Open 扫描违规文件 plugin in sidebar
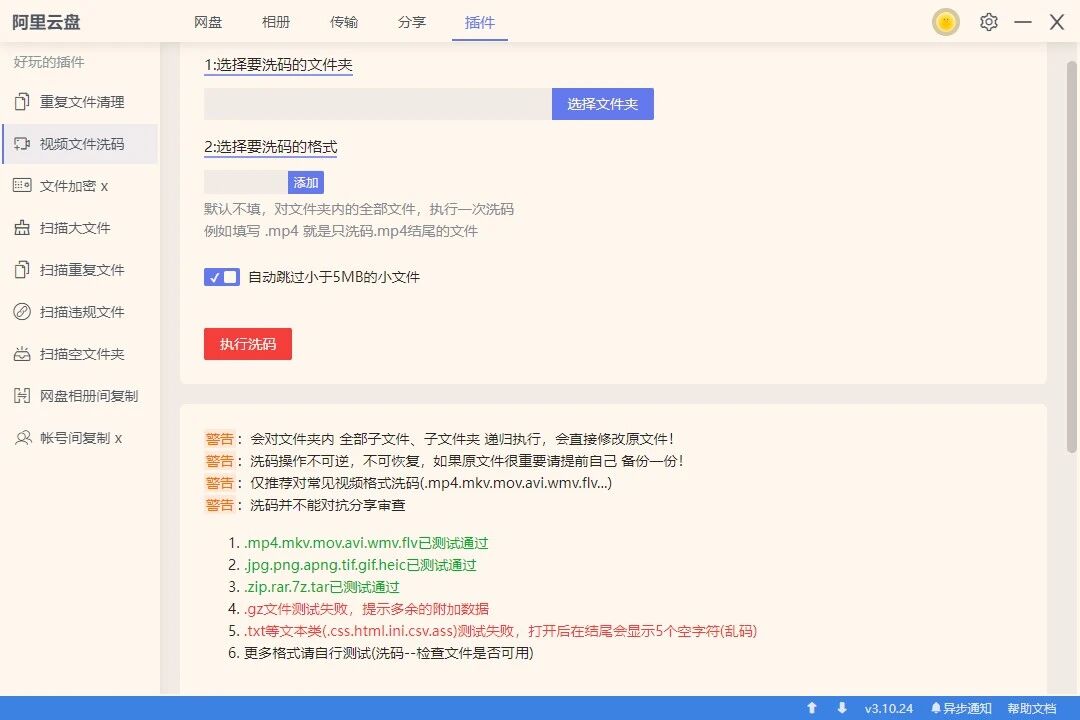 point(80,312)
